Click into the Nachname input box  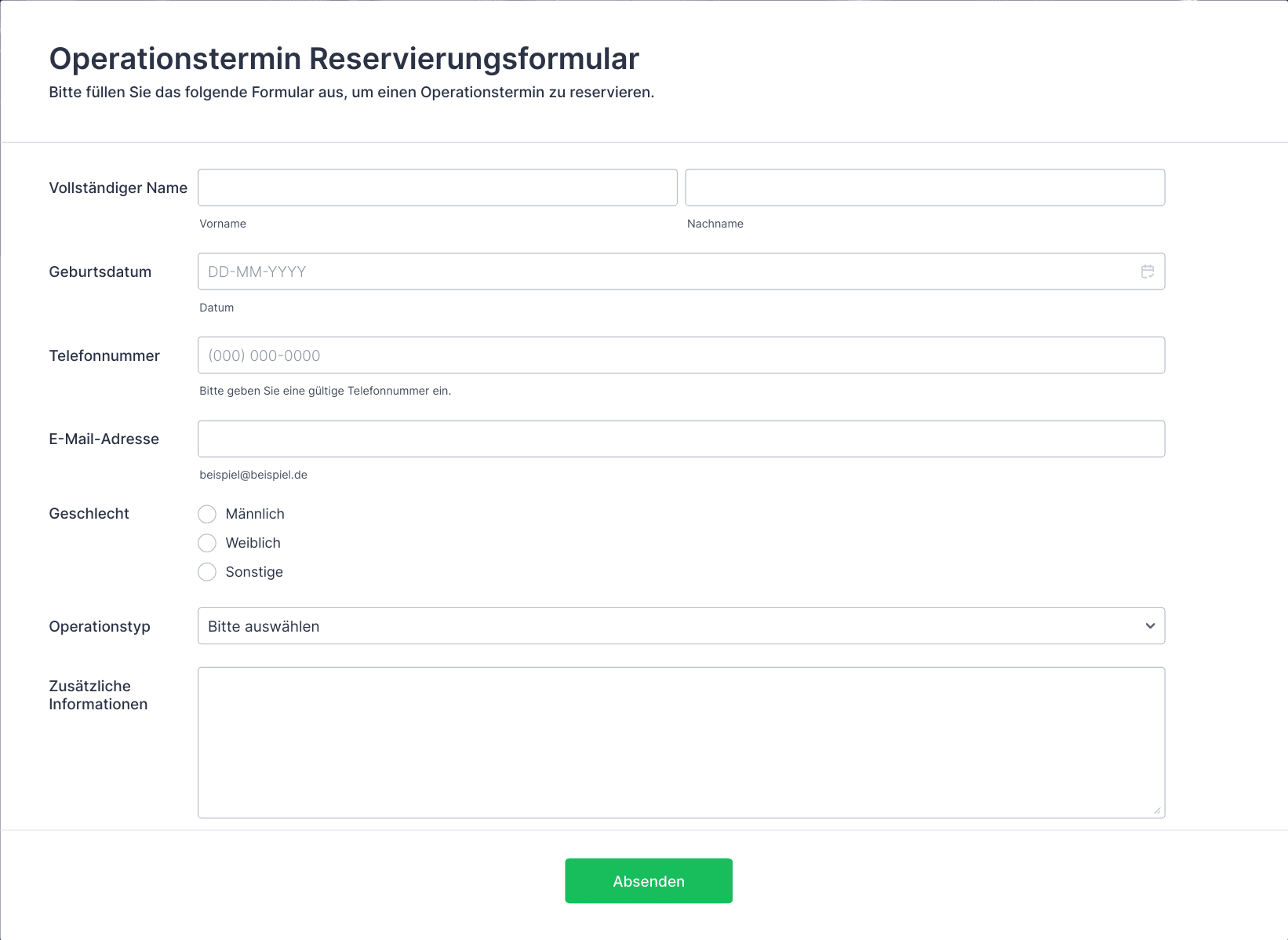click(924, 188)
